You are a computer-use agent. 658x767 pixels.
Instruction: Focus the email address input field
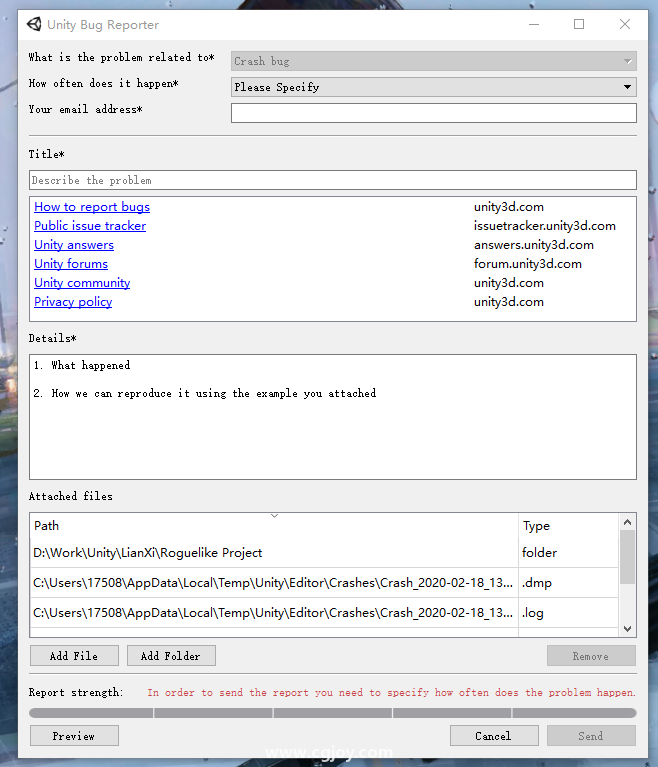coord(433,113)
